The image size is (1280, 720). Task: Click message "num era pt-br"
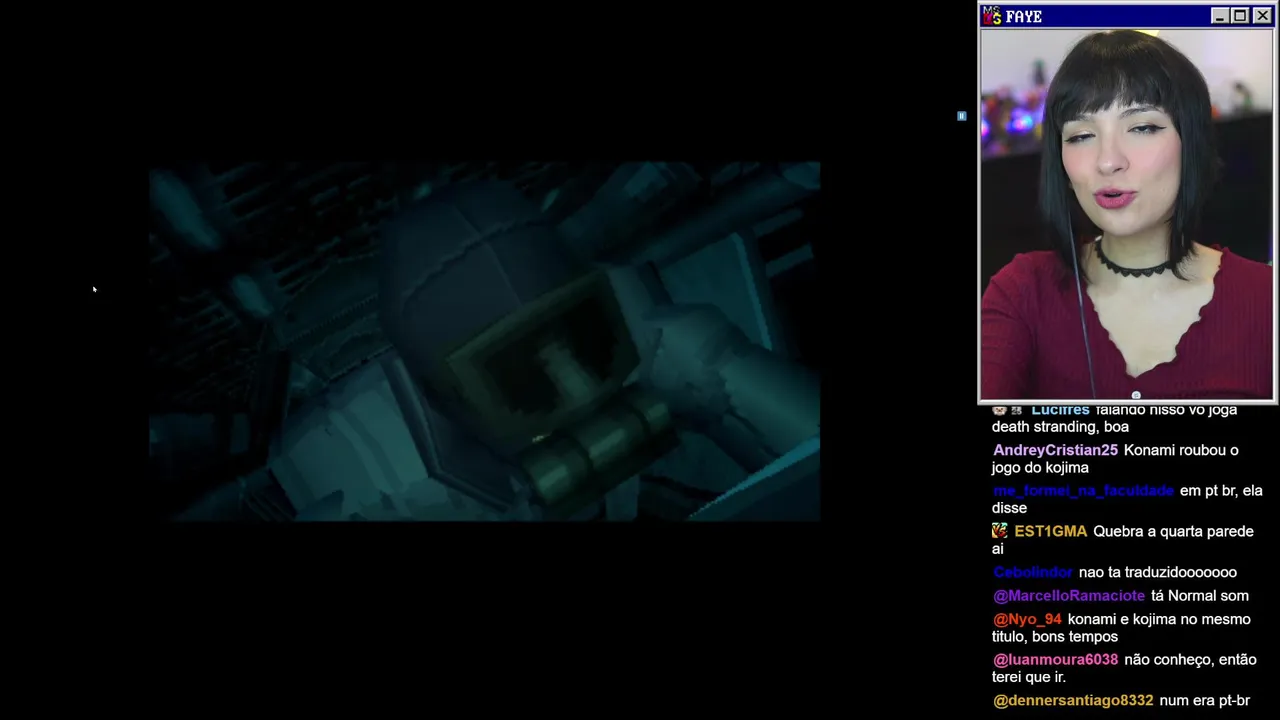[x=1205, y=701]
